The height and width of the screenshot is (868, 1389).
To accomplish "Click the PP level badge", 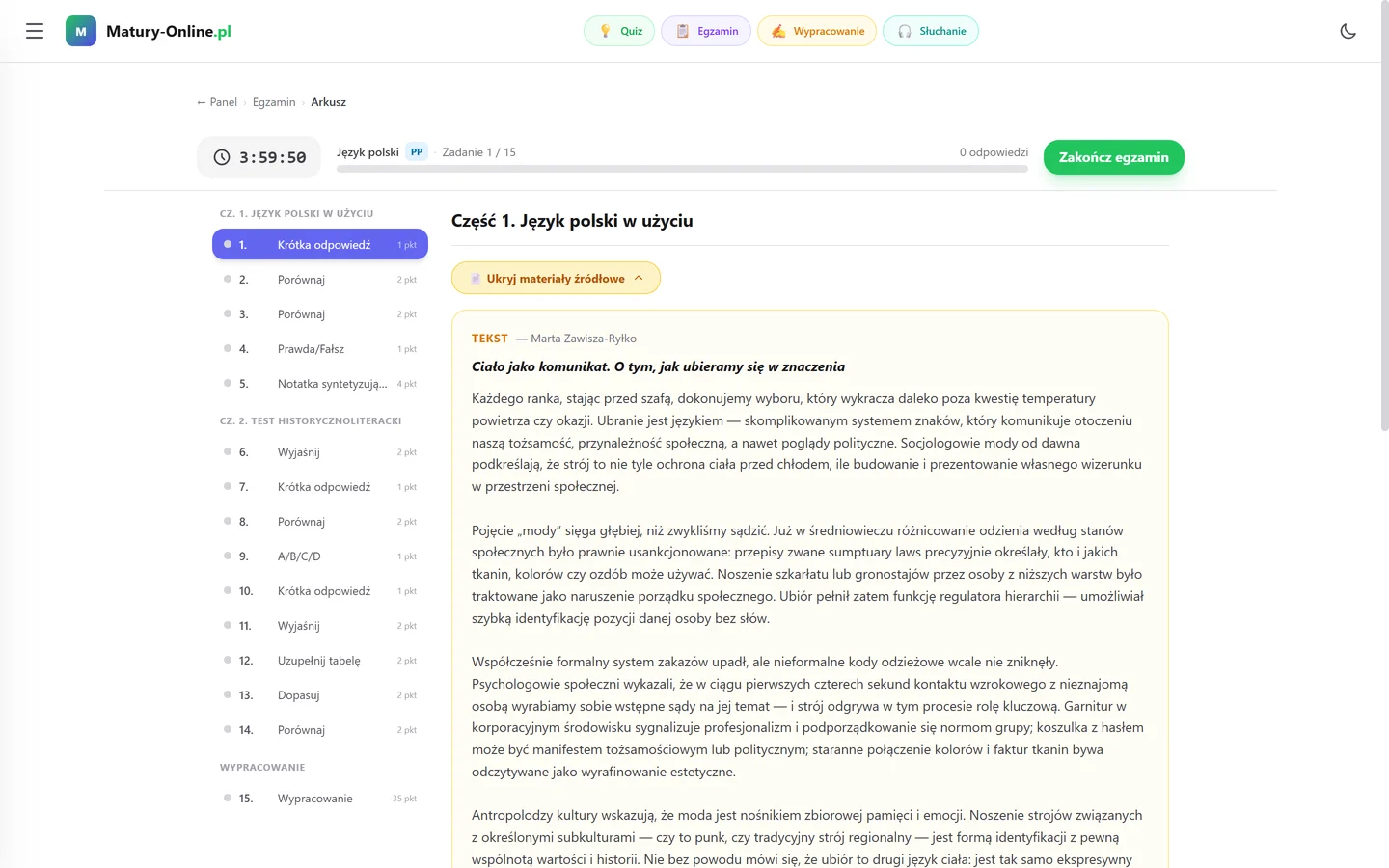I will [417, 152].
